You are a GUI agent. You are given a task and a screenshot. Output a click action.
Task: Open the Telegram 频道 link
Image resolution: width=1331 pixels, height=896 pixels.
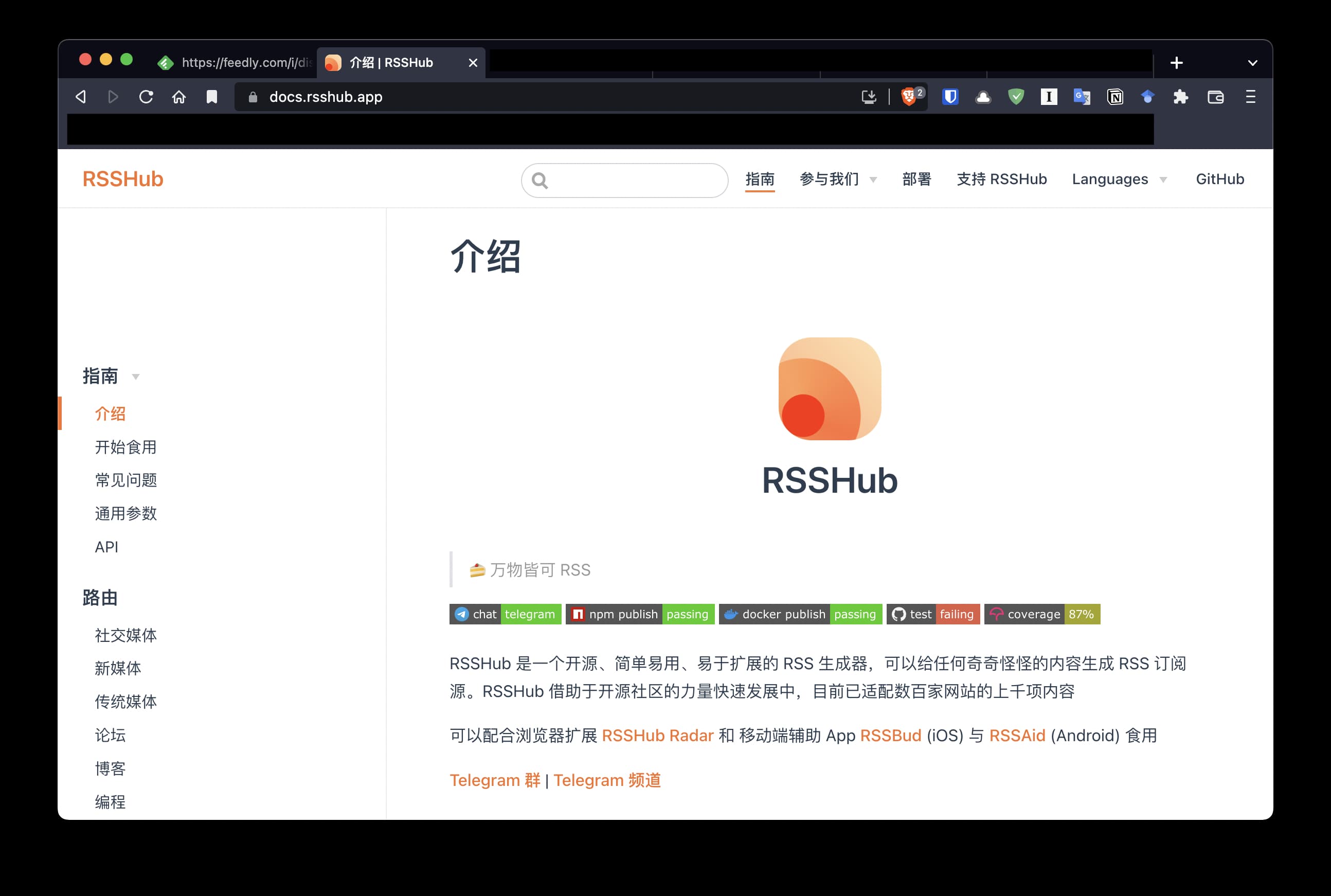(x=607, y=780)
